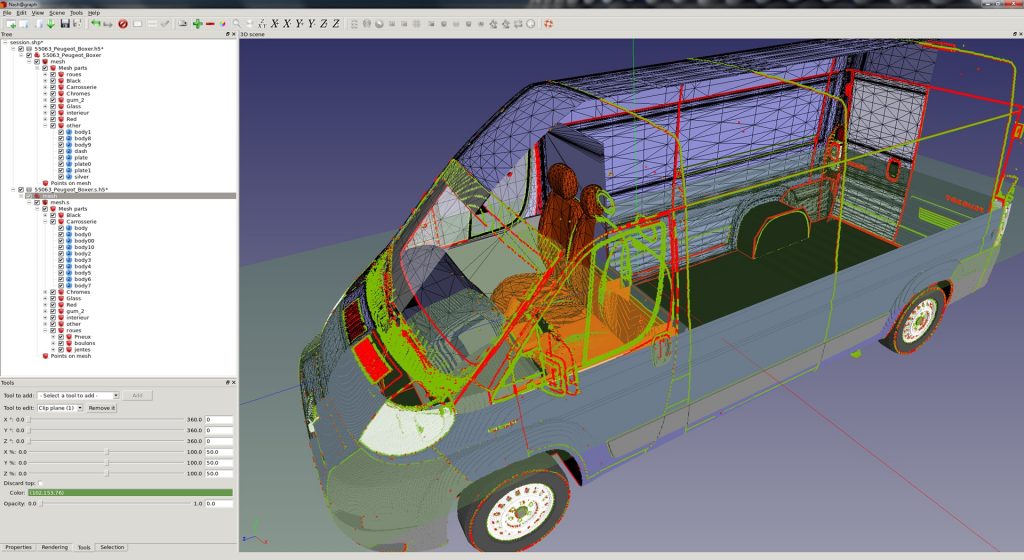Click the Opacity value input field
The width and height of the screenshot is (1024, 560).
(218, 504)
